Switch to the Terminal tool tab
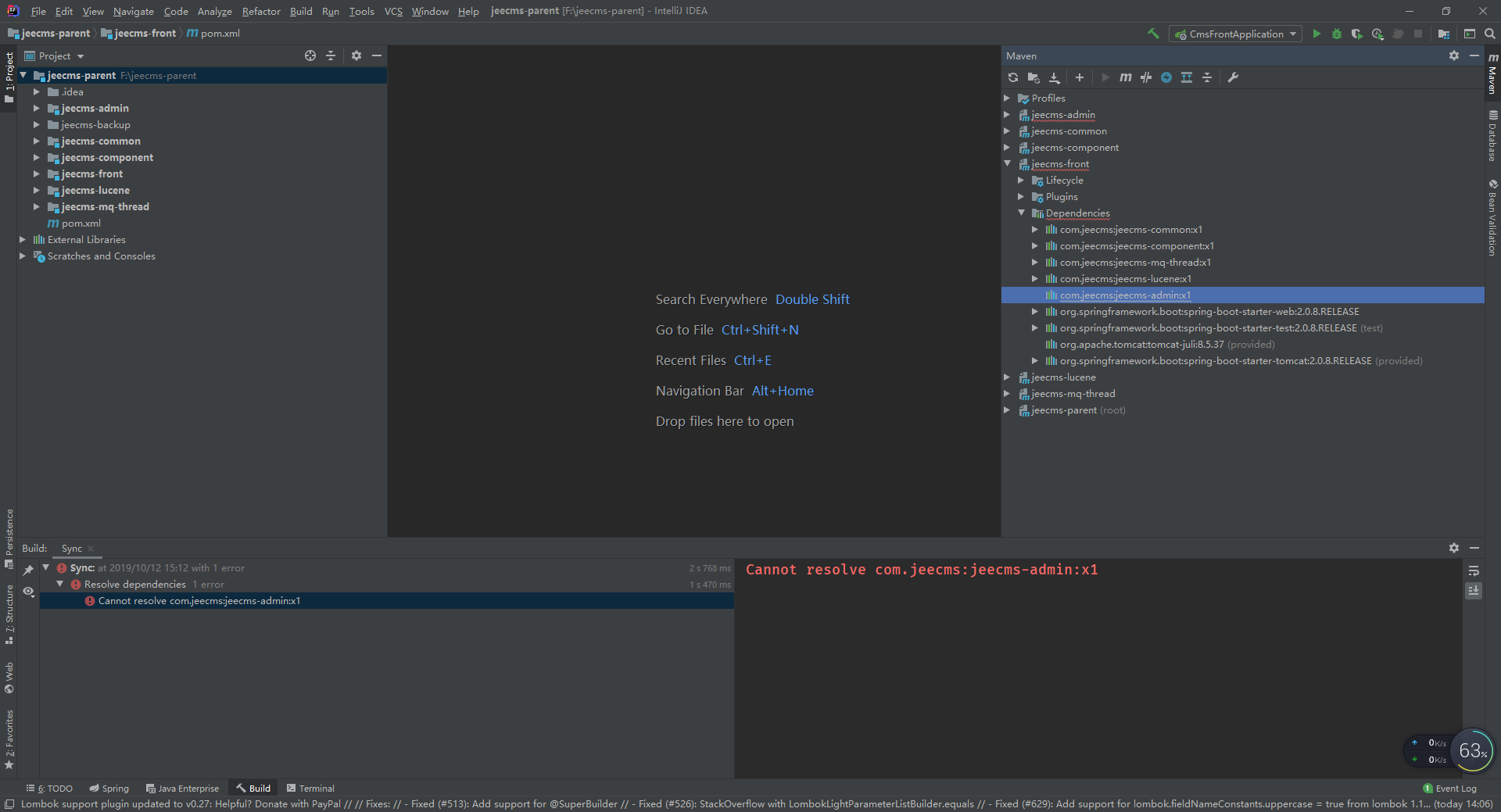 click(x=310, y=789)
